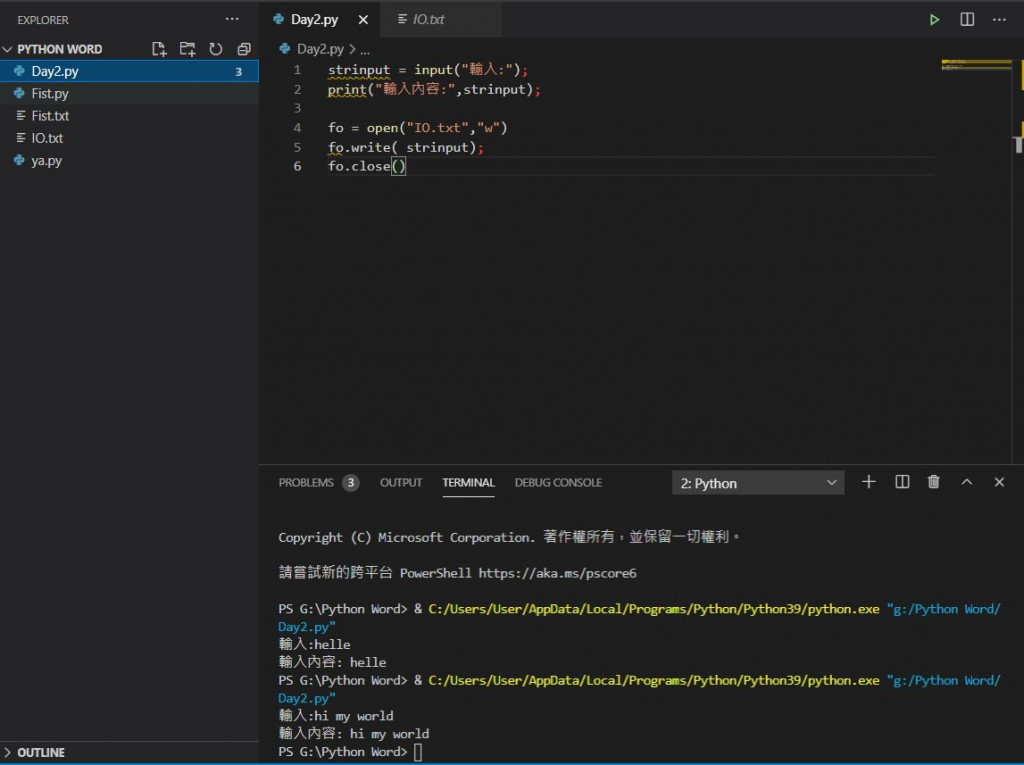This screenshot has height=765, width=1024.
Task: Click the Copyright Microsoft Corporation line
Action: [x=509, y=537]
